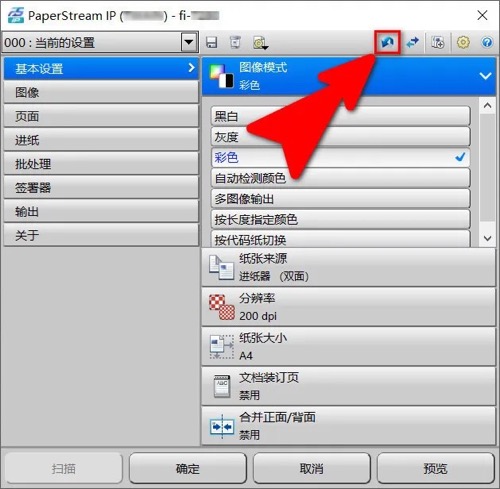Click the 扫描 button
The width and height of the screenshot is (500, 489).
click(x=64, y=468)
